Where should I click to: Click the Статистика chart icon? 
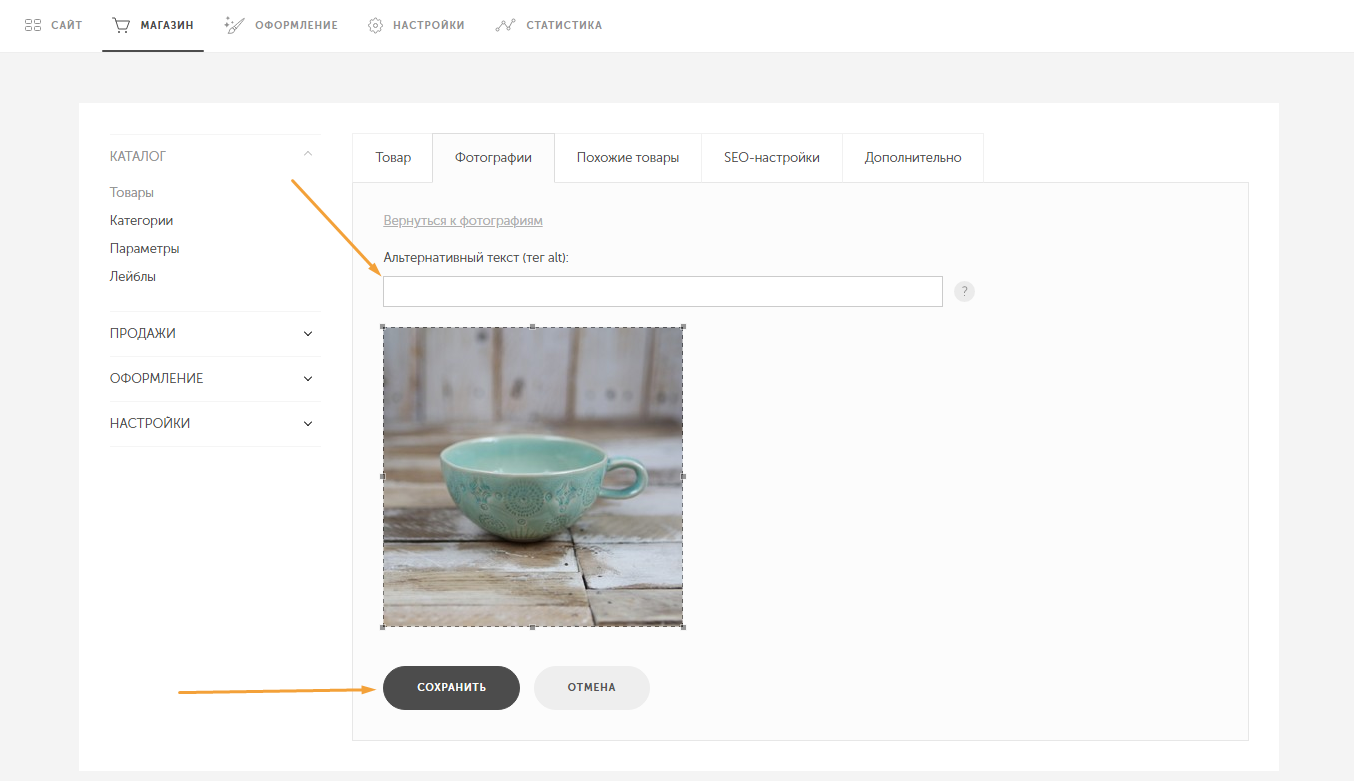click(505, 25)
